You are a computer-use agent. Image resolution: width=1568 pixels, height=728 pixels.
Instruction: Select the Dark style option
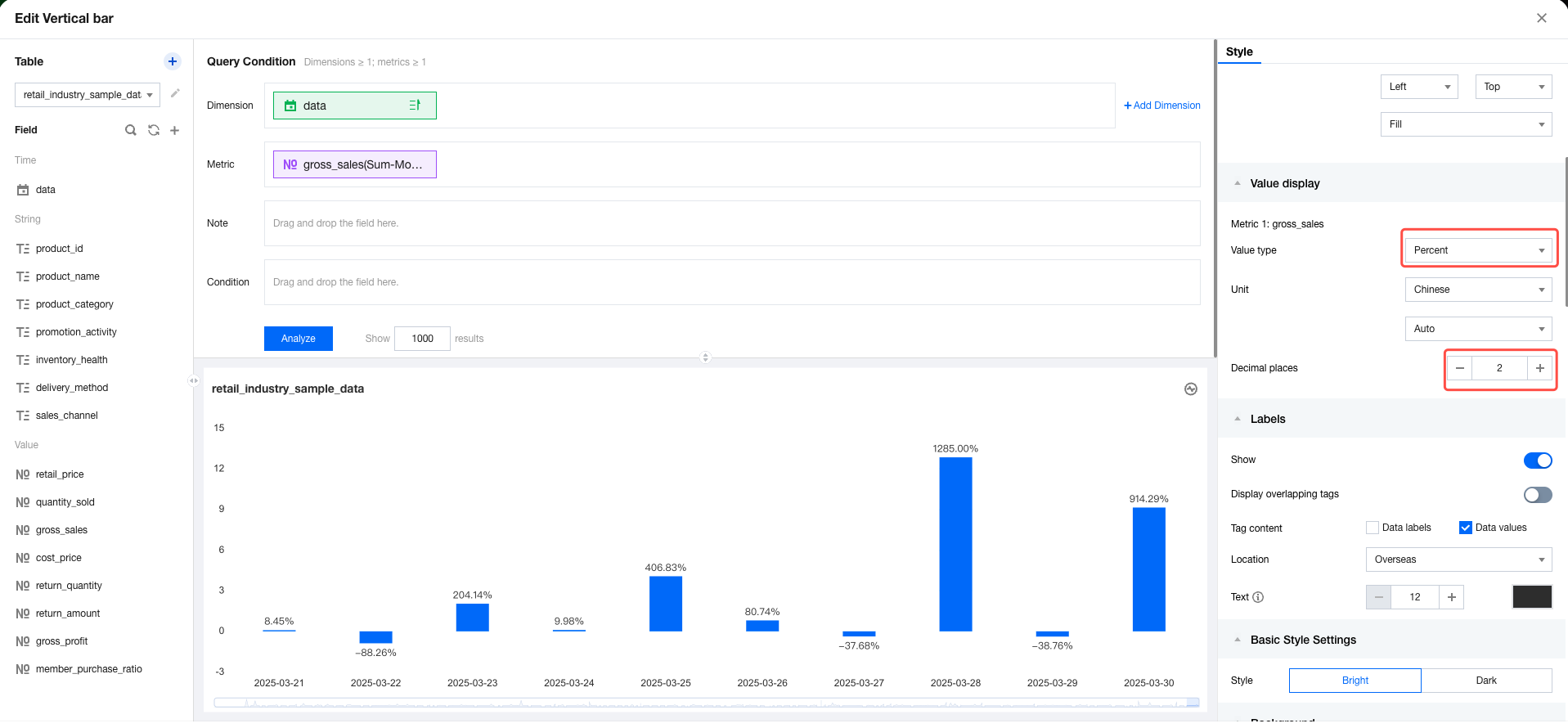click(x=1486, y=681)
